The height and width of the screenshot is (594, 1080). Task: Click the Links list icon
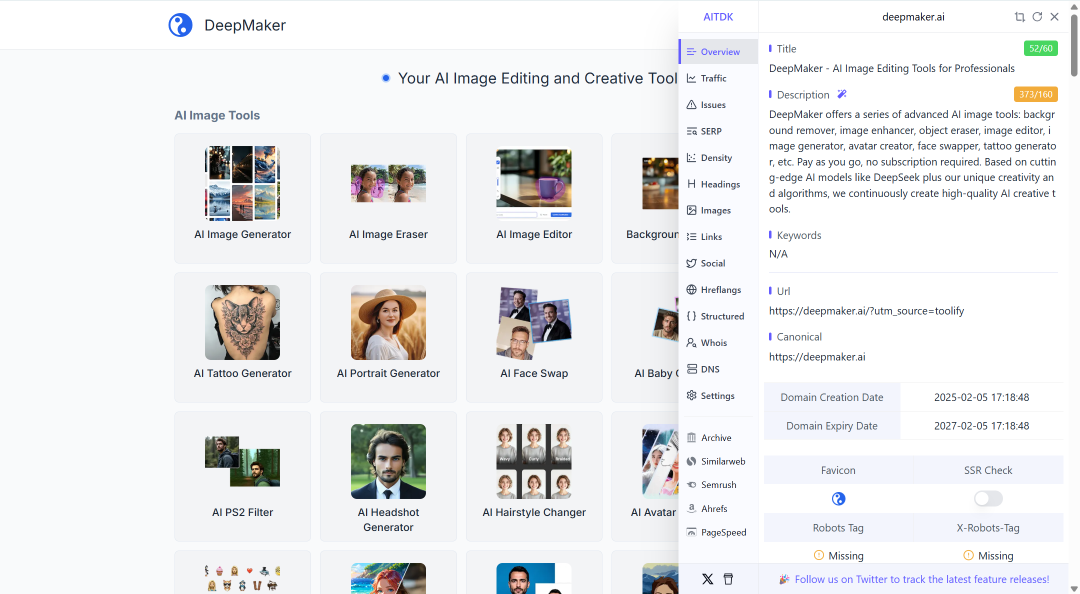[x=692, y=236]
